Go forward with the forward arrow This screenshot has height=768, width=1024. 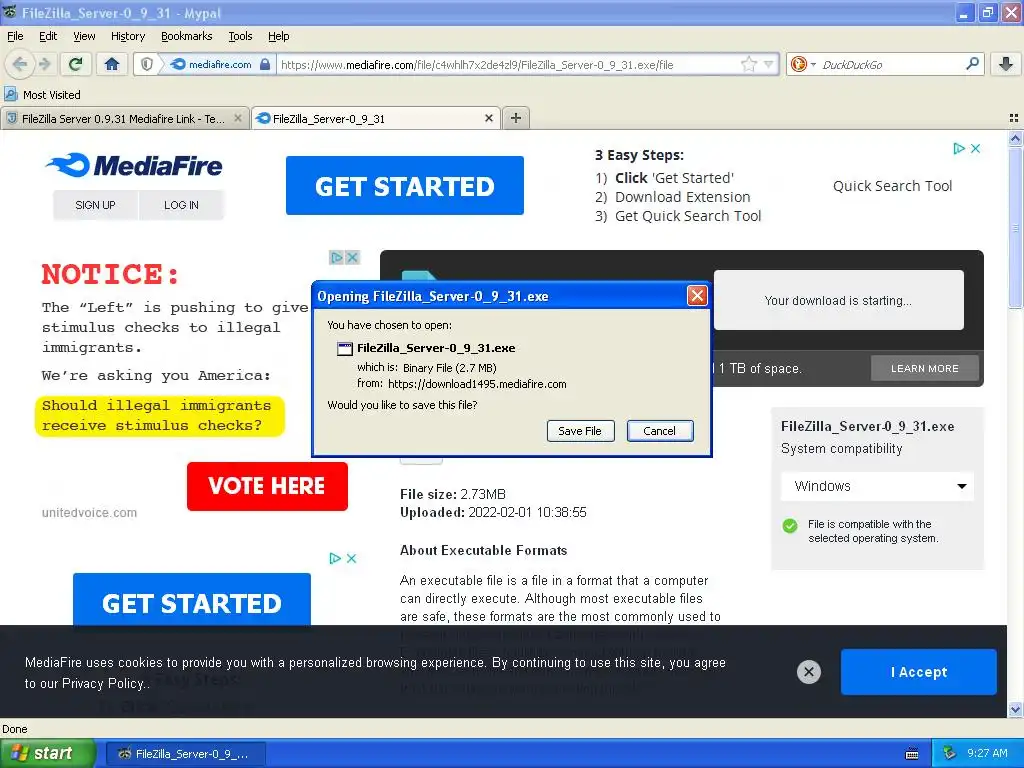[x=44, y=64]
